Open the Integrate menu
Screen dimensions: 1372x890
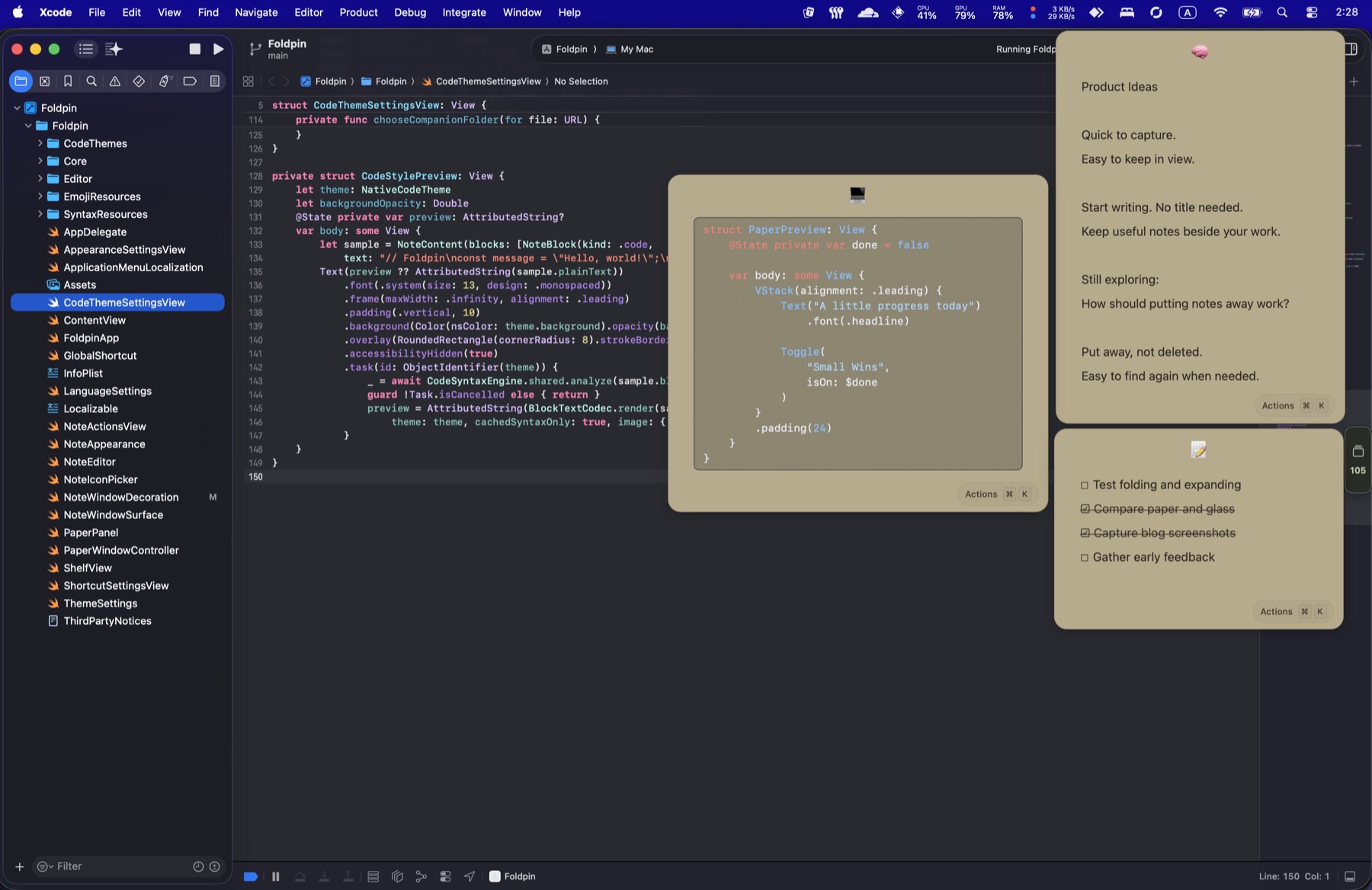coord(464,12)
